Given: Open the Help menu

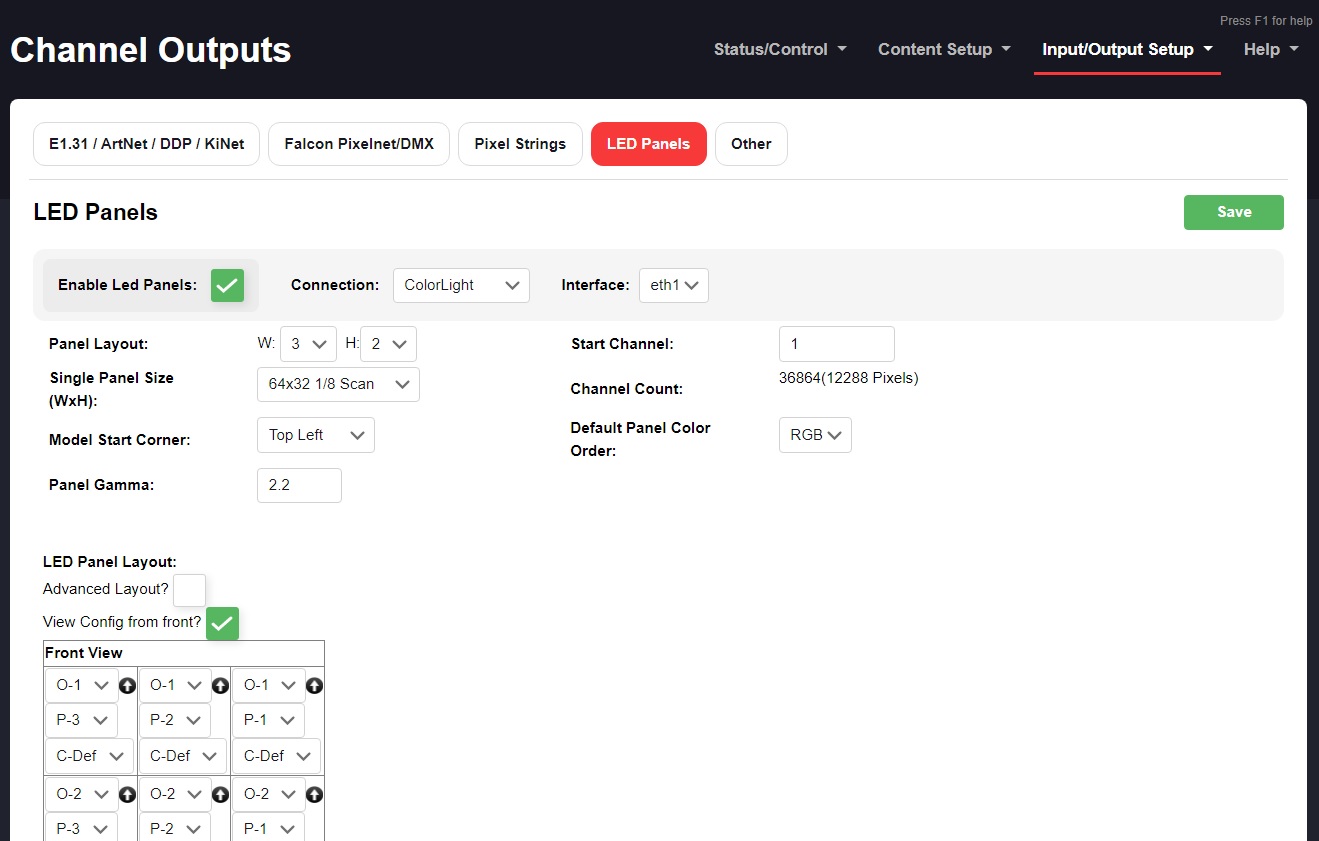Looking at the screenshot, I should click(x=1271, y=49).
